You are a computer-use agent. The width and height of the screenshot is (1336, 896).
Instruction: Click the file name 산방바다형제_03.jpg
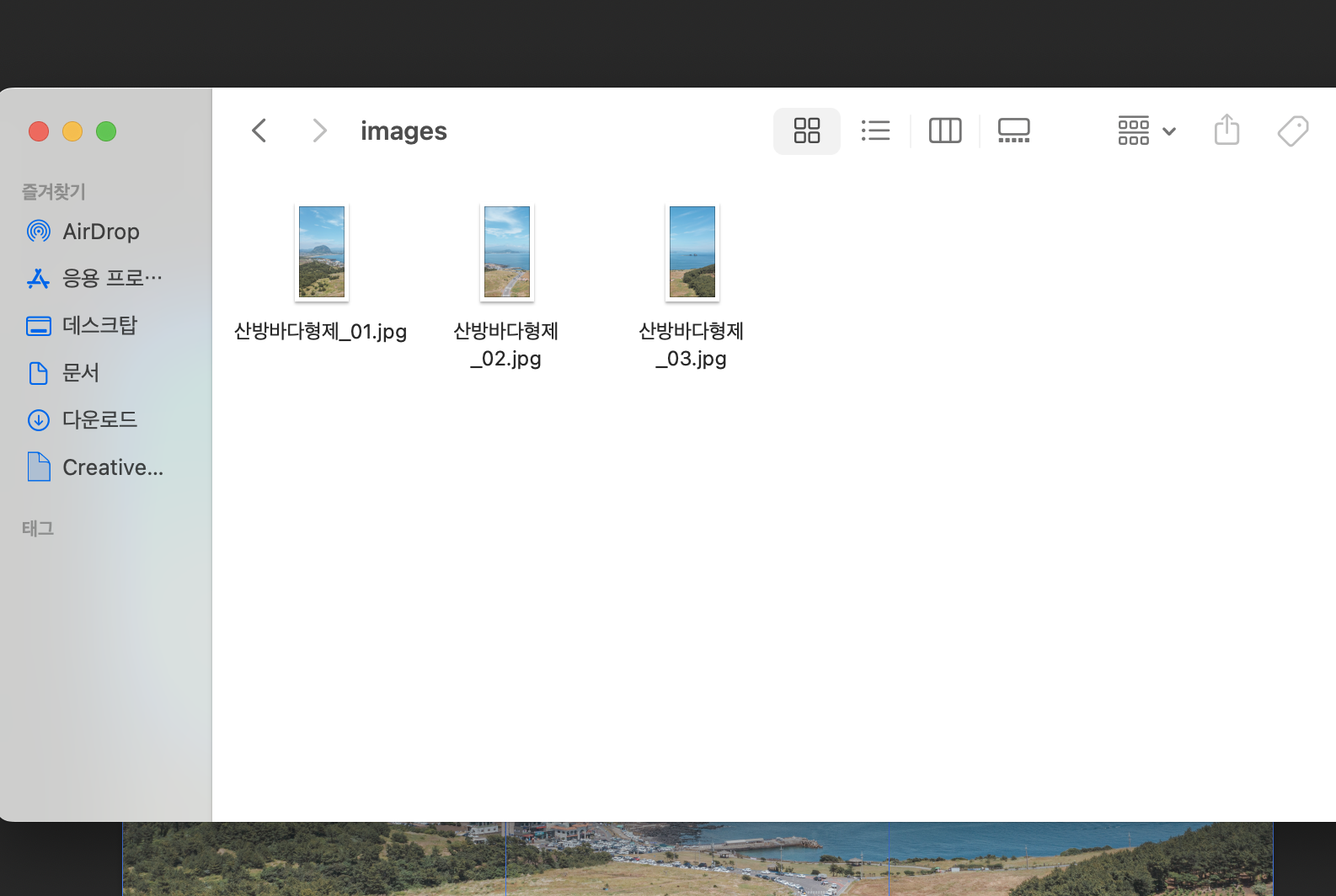tap(692, 344)
